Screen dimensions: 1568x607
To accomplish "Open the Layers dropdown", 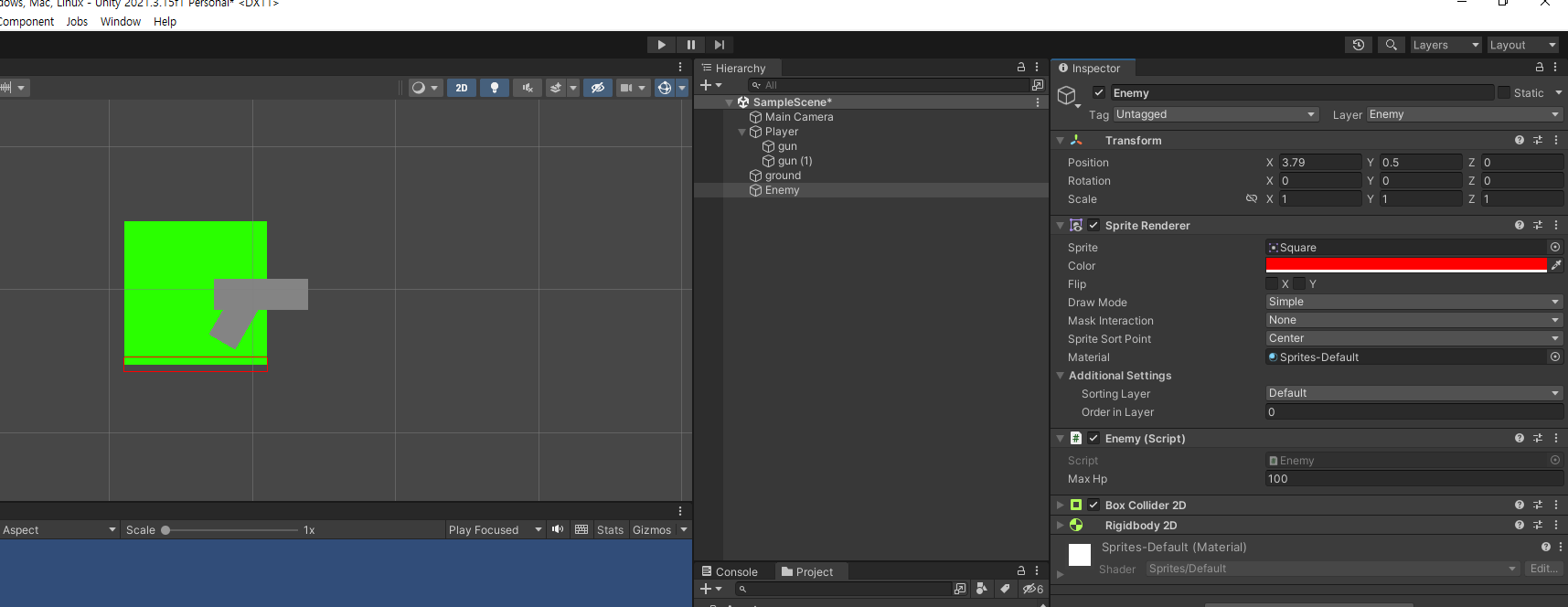I will click(x=1445, y=45).
